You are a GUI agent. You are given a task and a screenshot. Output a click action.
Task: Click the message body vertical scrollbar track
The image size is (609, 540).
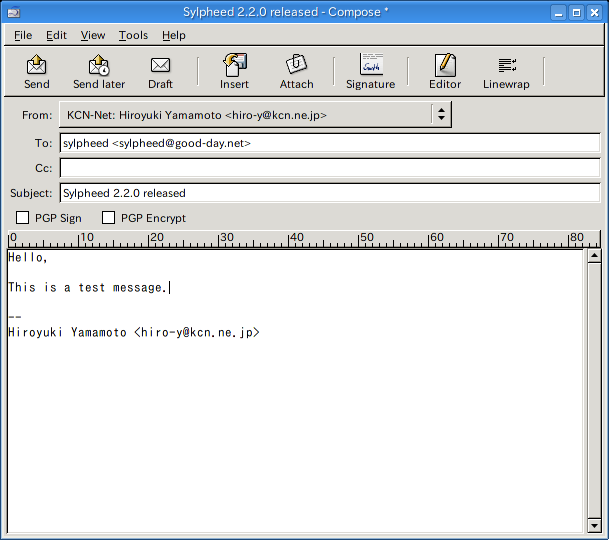coord(594,390)
